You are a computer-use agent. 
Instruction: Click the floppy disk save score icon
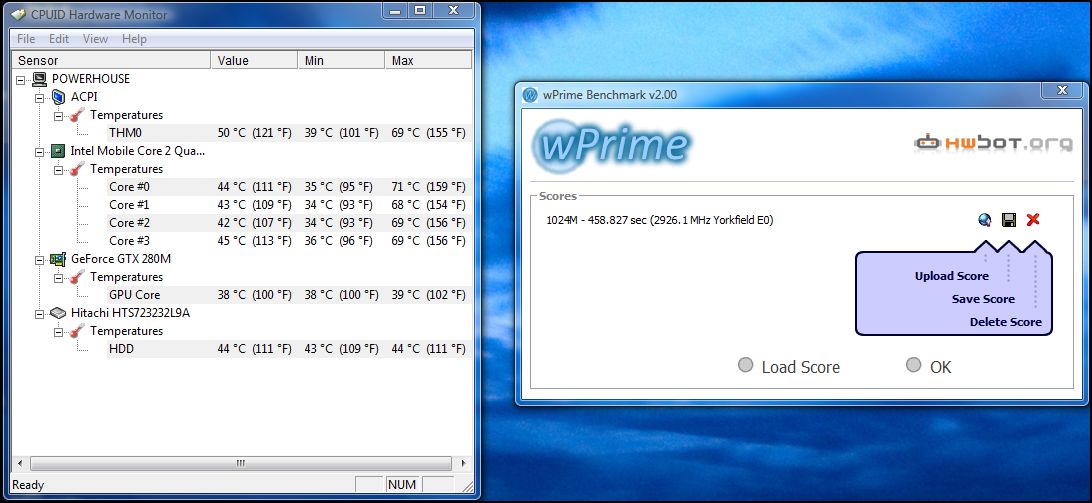[1008, 220]
